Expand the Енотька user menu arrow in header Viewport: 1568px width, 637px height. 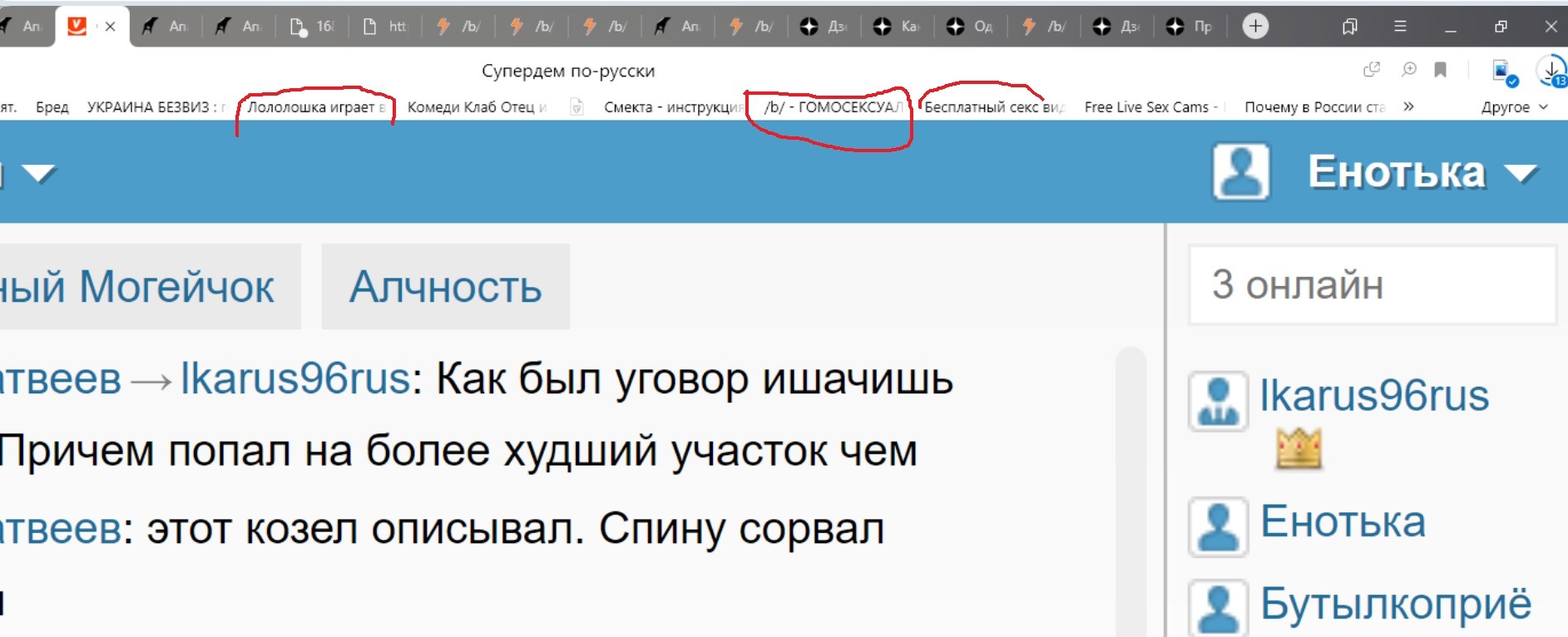(1521, 174)
